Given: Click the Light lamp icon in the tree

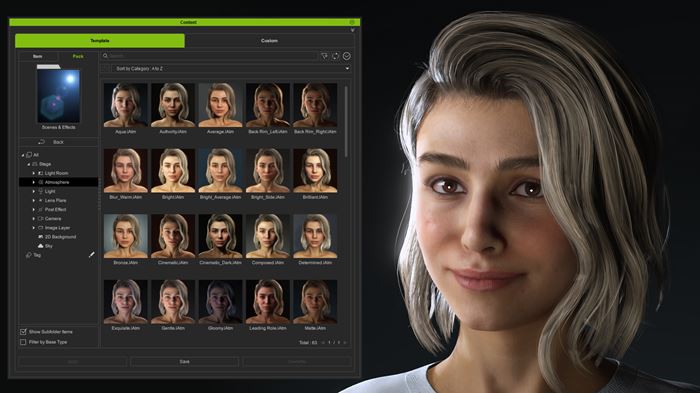Looking at the screenshot, I should point(41,191).
